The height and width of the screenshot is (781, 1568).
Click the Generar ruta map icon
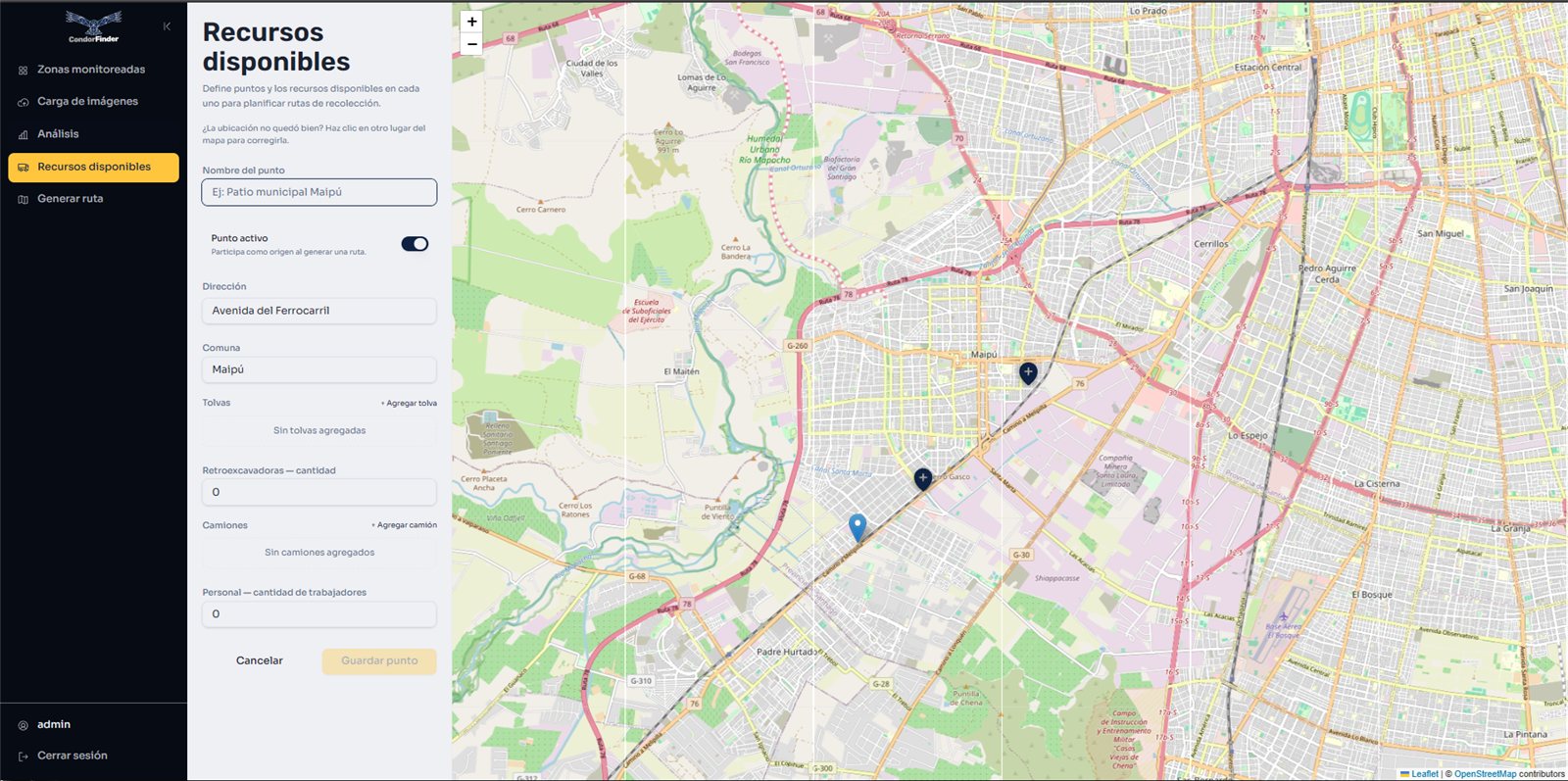(24, 199)
